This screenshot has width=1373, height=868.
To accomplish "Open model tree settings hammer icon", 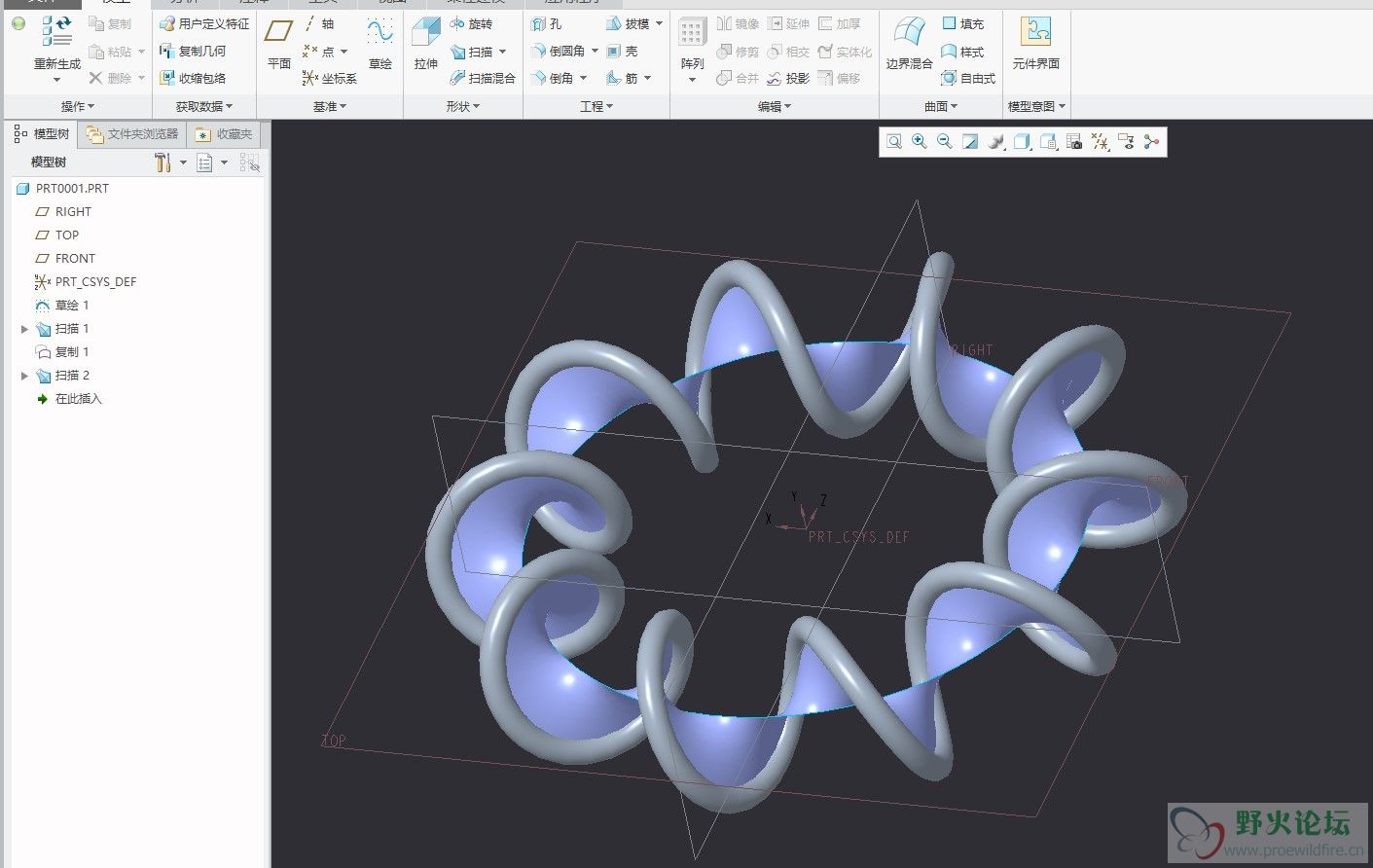I will (163, 163).
